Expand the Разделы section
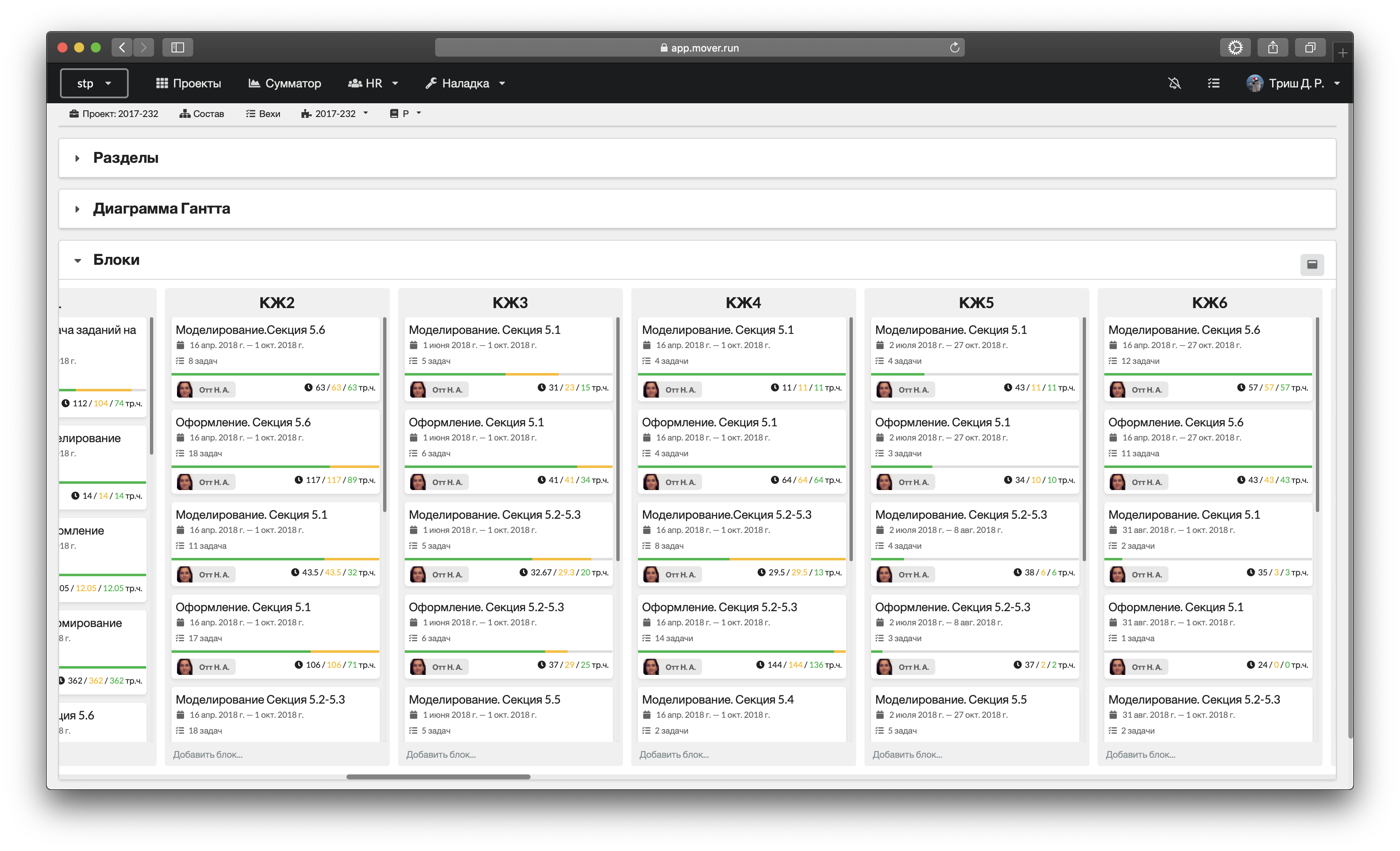This screenshot has width=1400, height=851. pyautogui.click(x=126, y=158)
